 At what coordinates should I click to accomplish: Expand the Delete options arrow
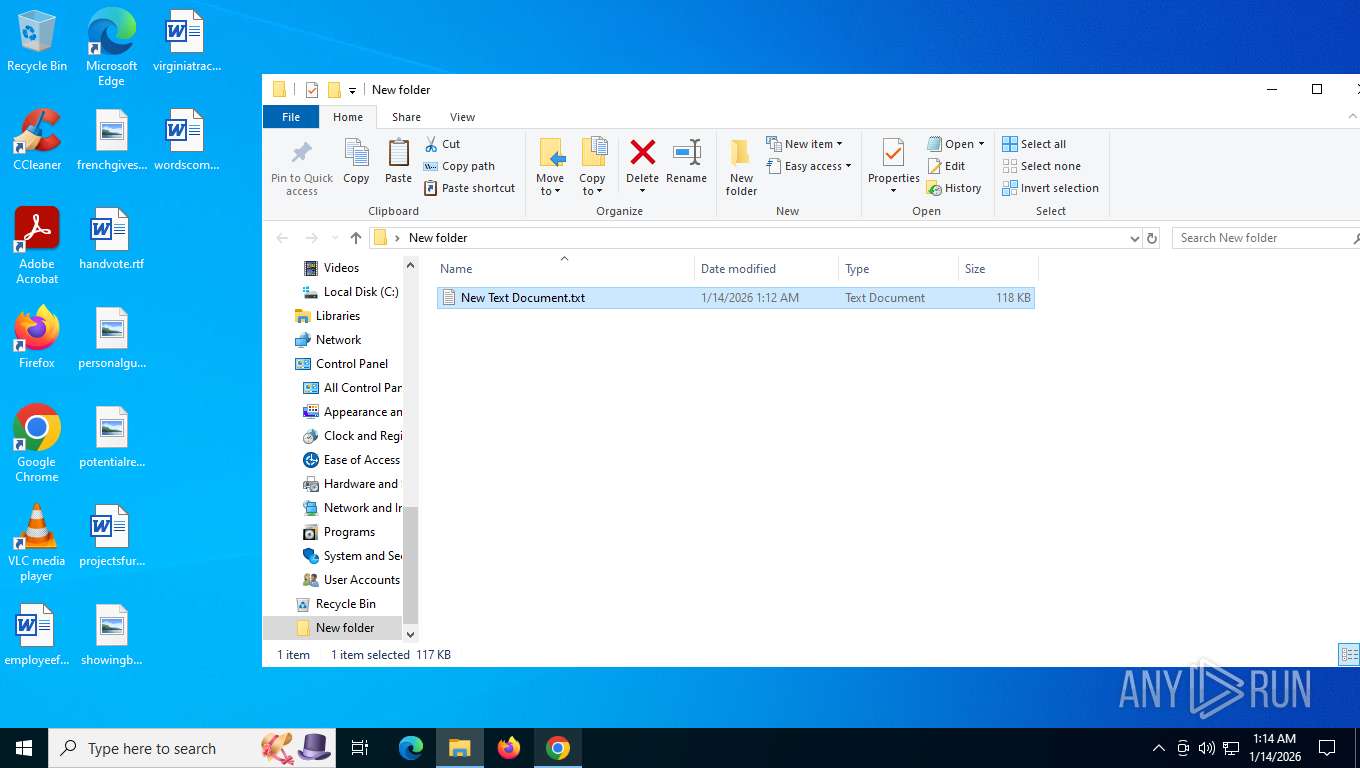point(643,191)
